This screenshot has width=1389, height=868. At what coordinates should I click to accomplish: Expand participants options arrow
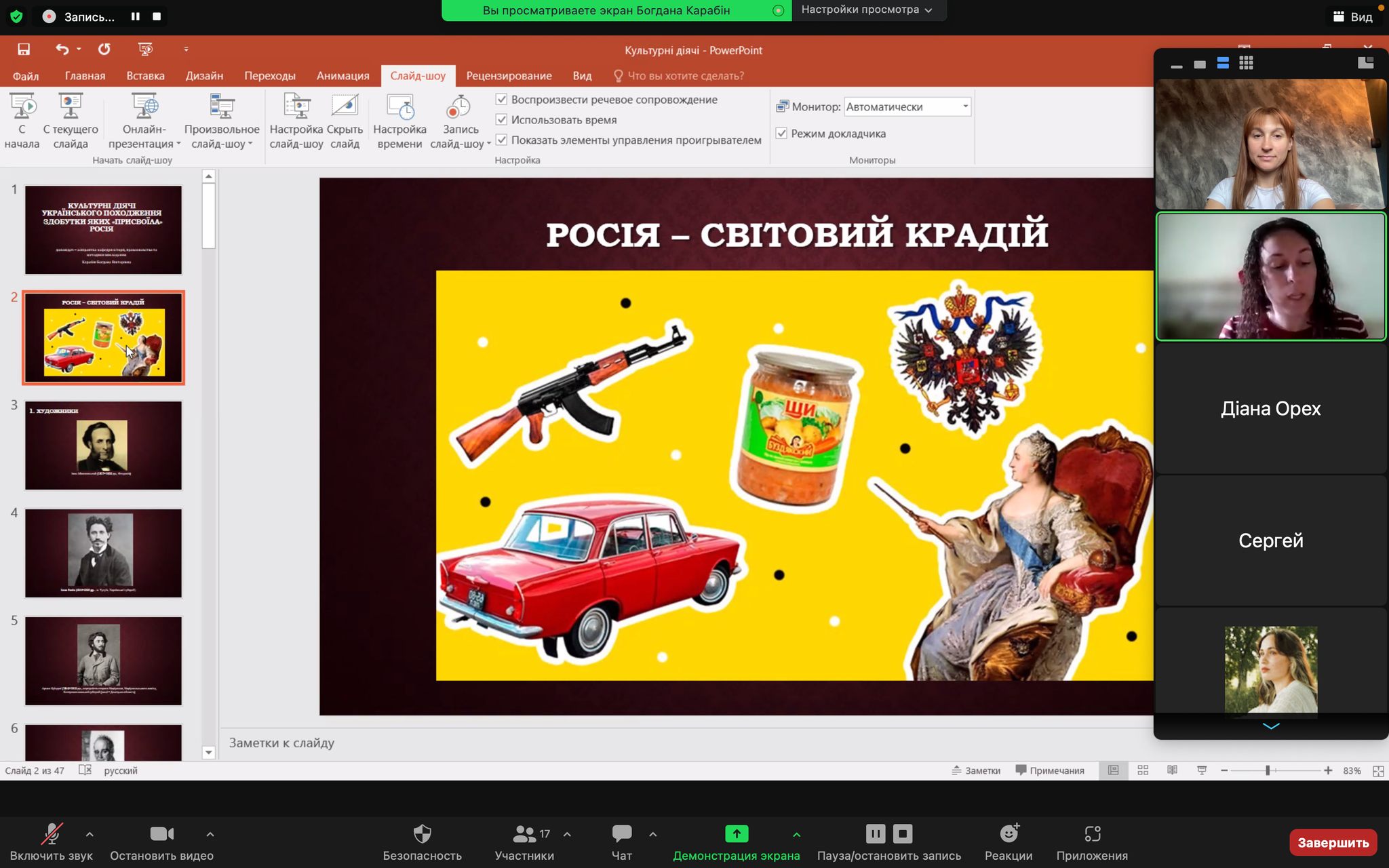point(567,835)
